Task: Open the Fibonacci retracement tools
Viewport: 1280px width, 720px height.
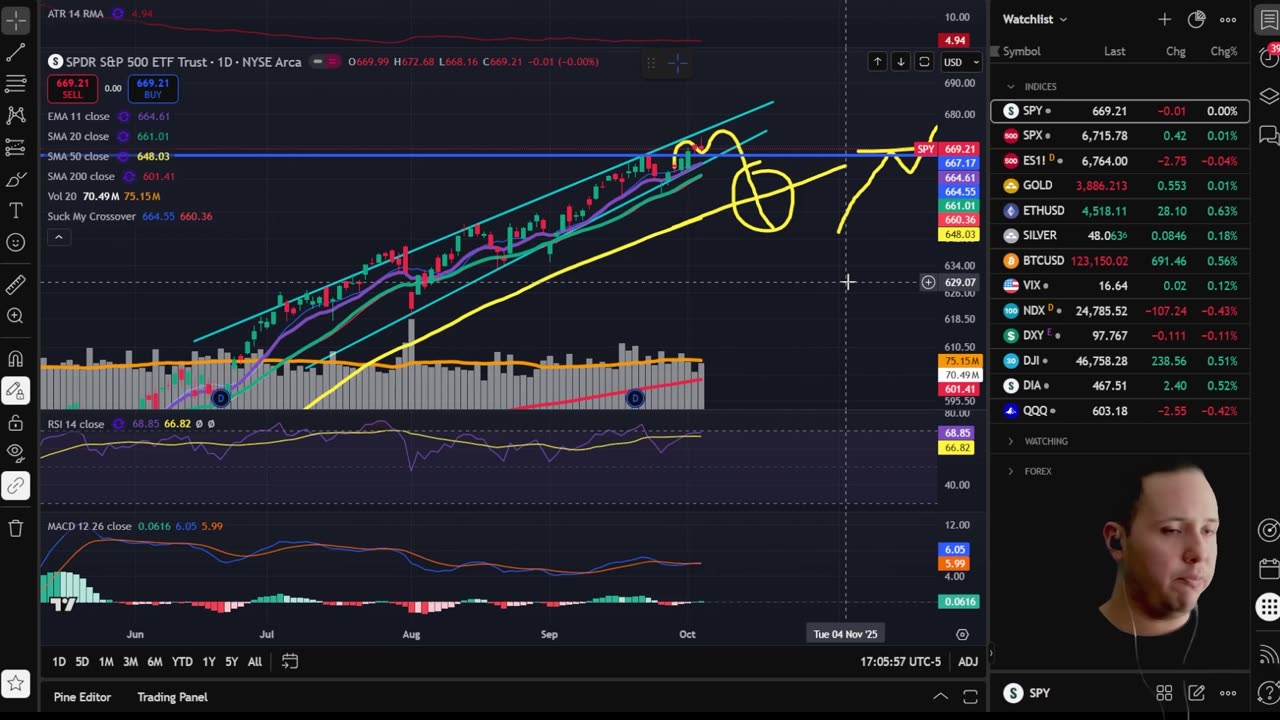Action: (16, 83)
